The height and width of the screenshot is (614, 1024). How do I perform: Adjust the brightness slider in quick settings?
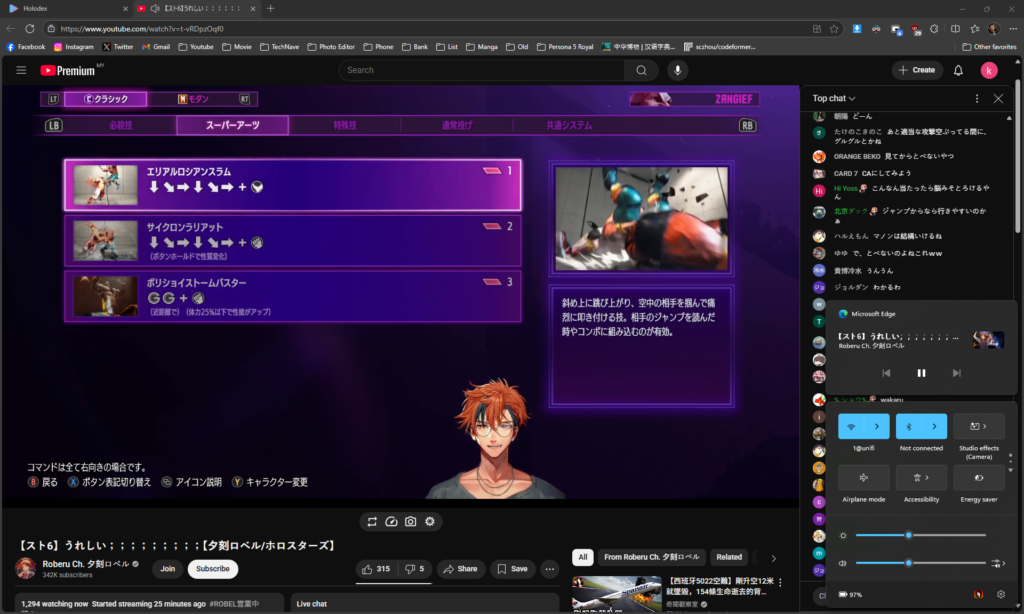click(x=920, y=536)
